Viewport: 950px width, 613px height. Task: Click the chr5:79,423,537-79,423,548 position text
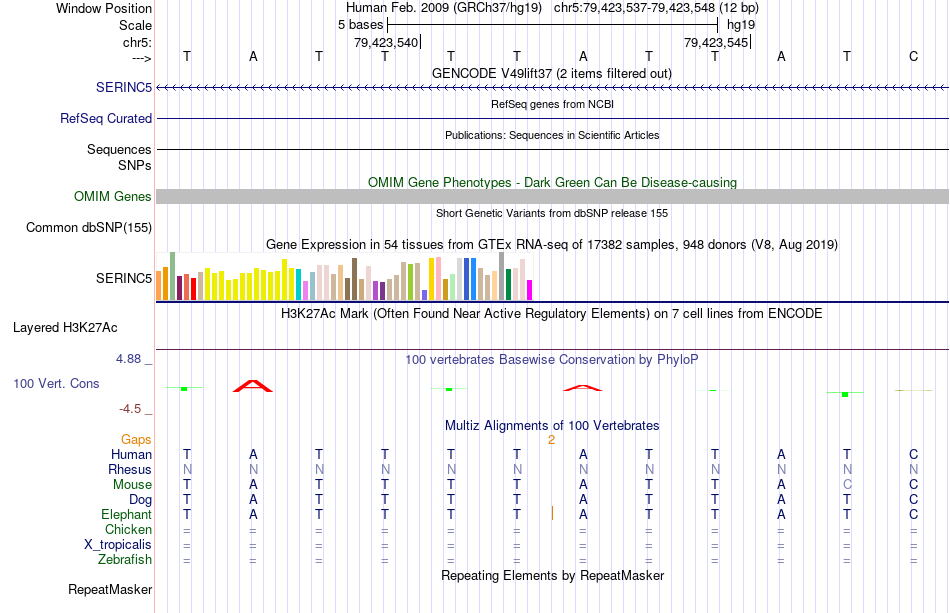[656, 8]
